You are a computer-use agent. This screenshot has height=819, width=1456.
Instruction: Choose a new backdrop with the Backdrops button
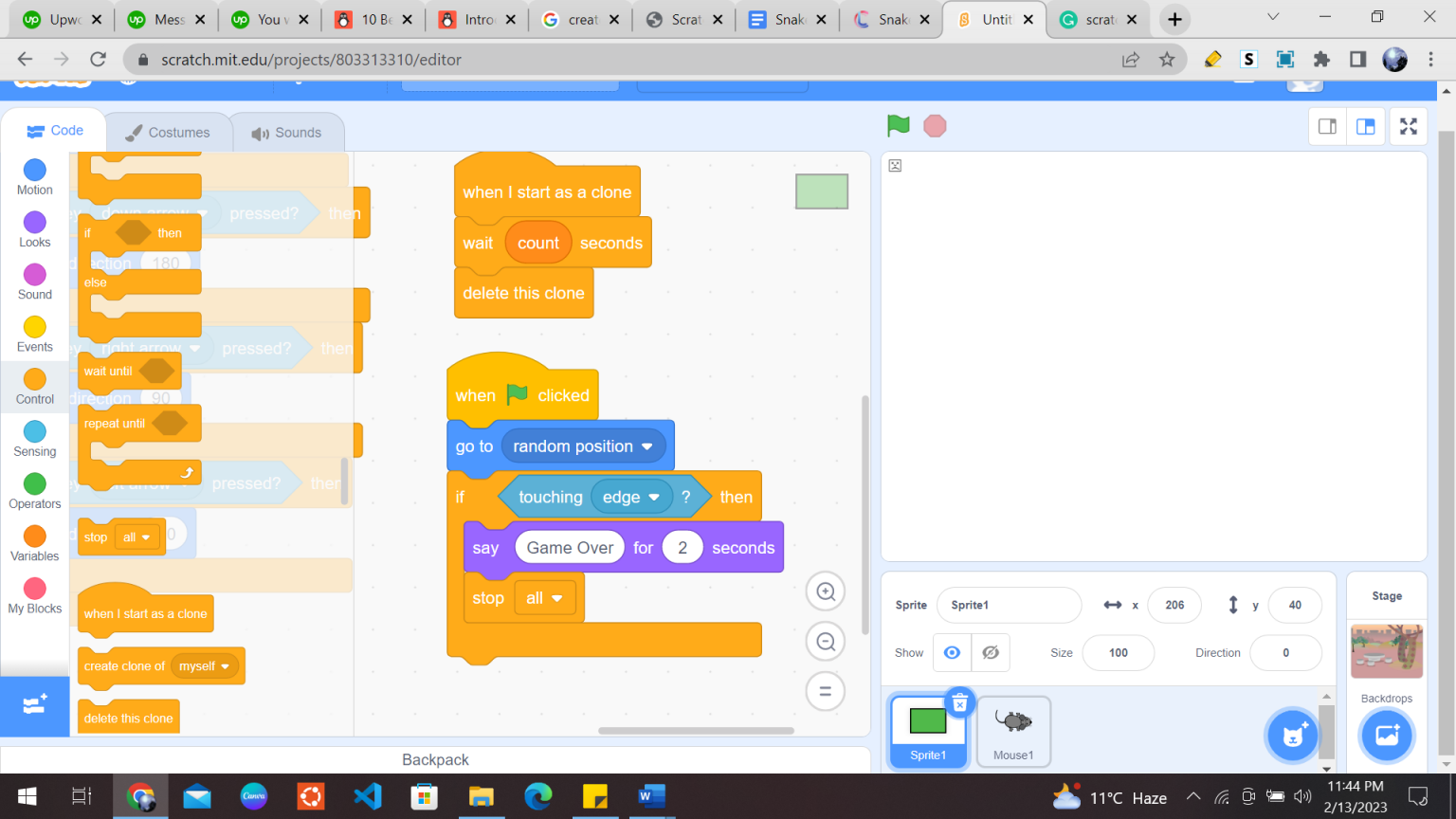pos(1386,735)
